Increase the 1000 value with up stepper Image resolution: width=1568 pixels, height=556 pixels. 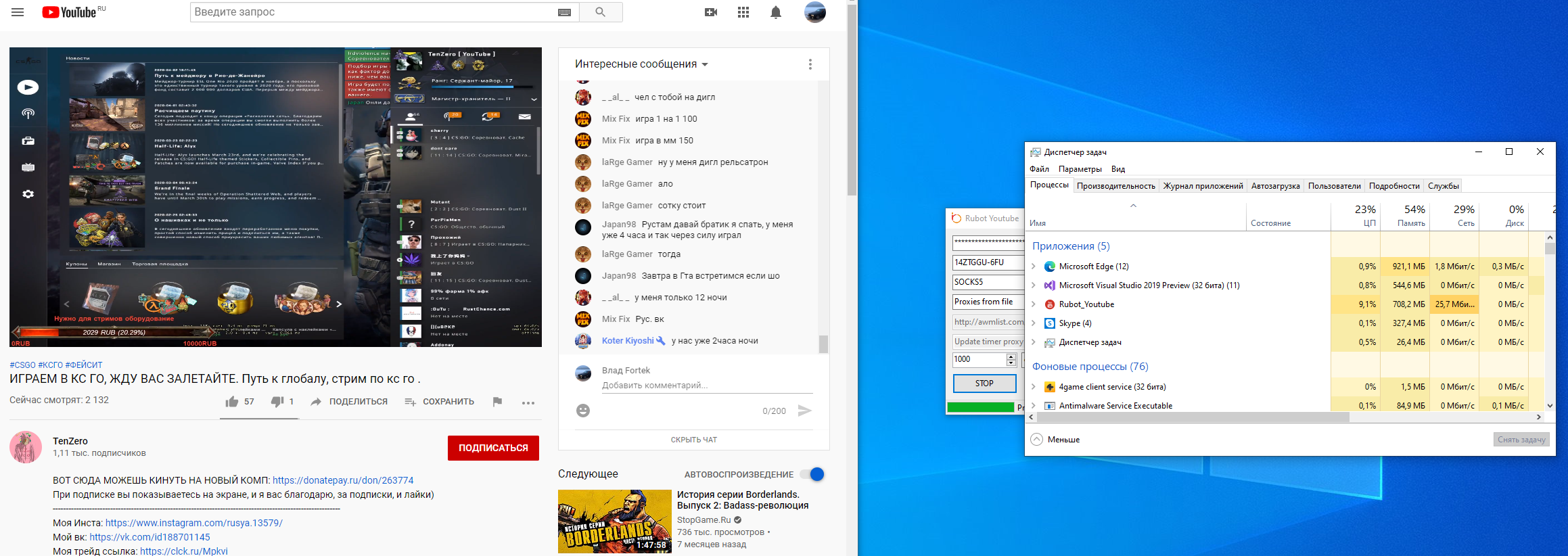(x=1011, y=356)
